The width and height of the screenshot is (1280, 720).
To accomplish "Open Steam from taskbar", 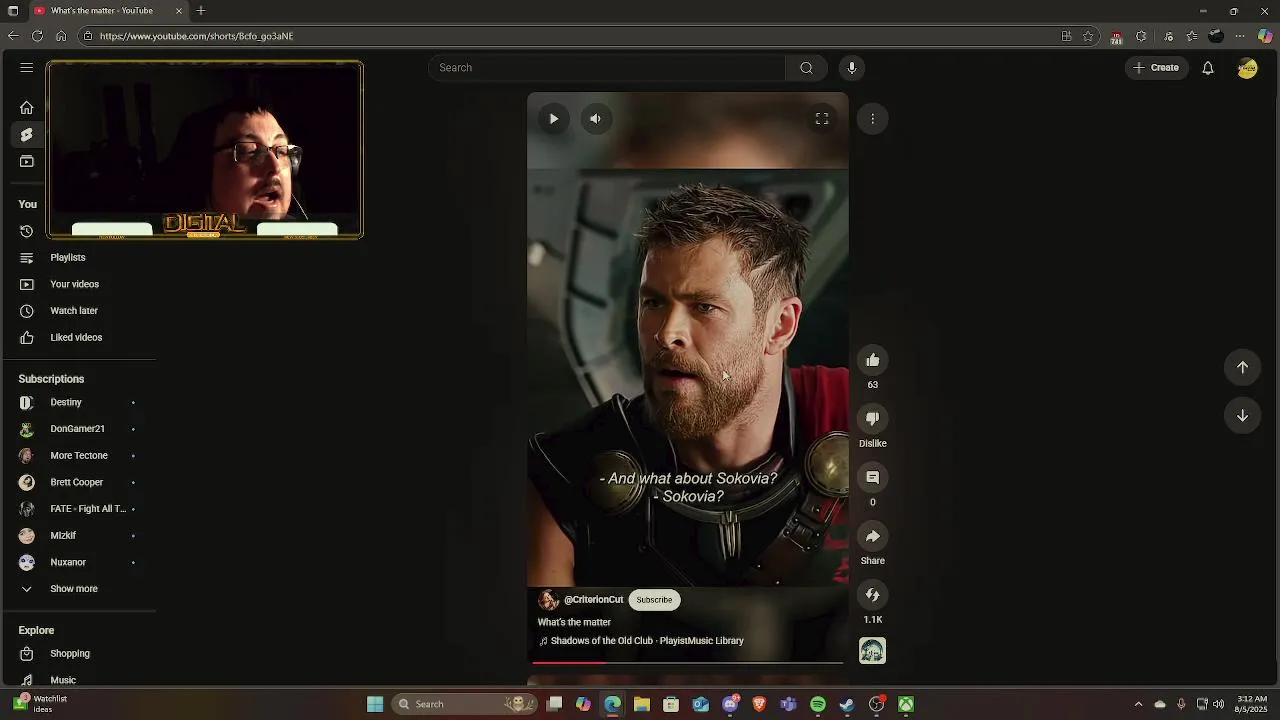I will (x=847, y=704).
